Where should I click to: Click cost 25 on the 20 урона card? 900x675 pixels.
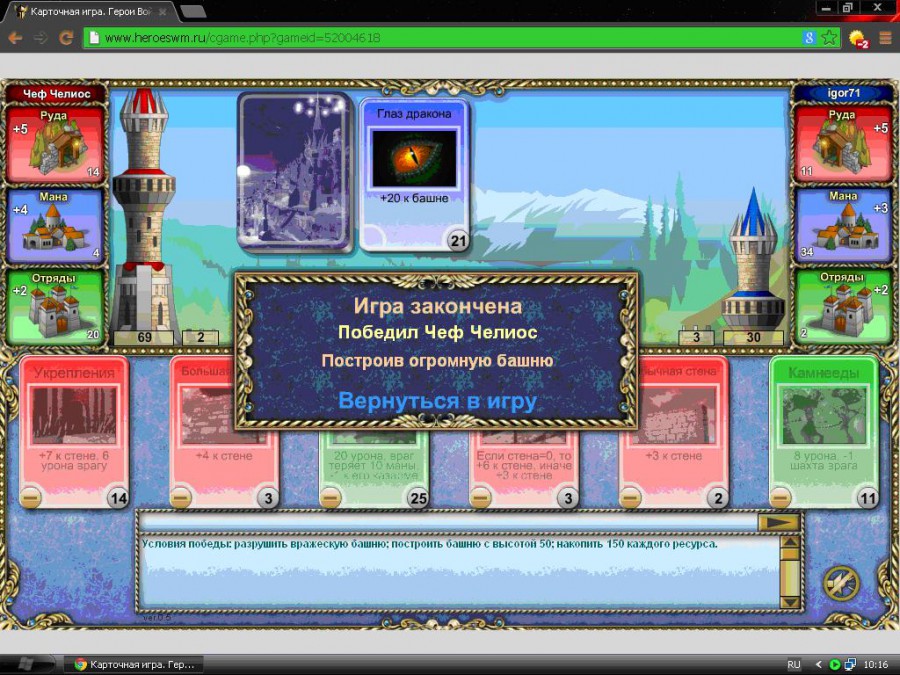coord(418,498)
